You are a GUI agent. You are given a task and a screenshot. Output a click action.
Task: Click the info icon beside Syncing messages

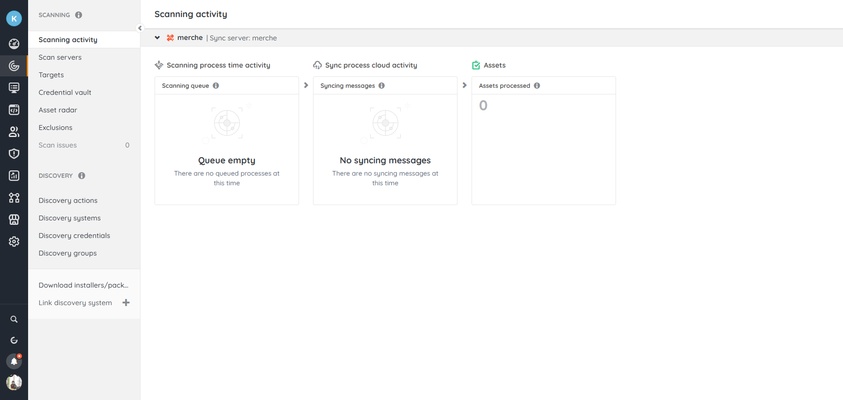coord(381,85)
